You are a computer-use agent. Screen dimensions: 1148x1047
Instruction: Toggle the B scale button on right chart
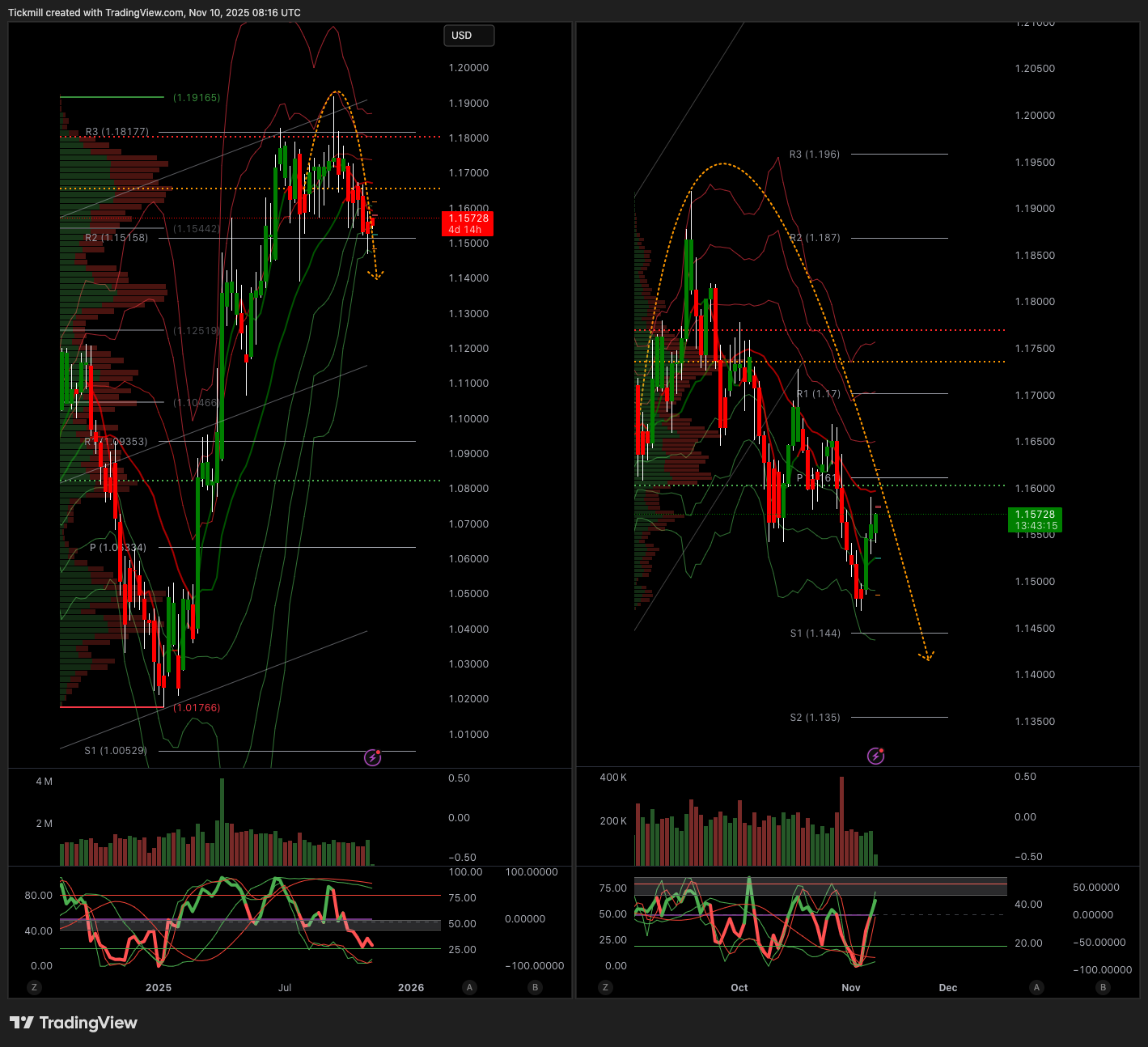tap(1103, 987)
